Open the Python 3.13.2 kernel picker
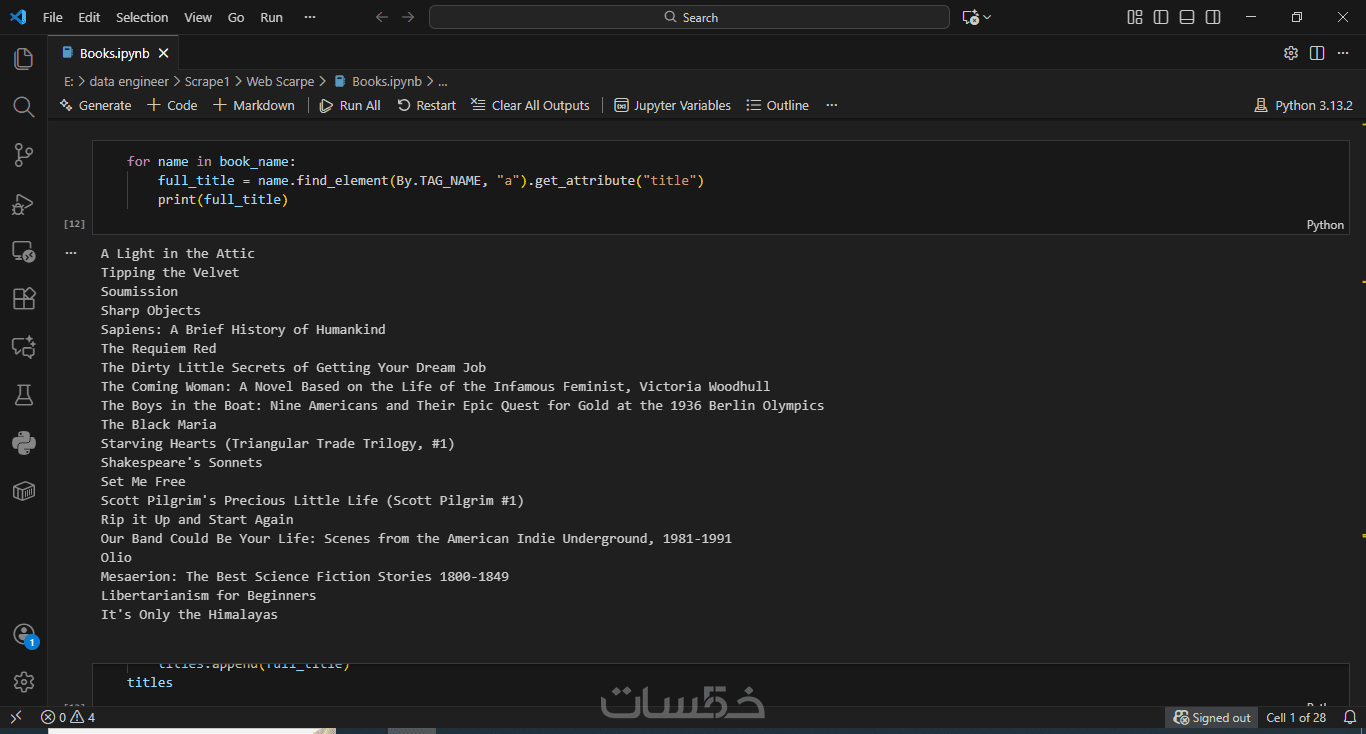Viewport: 1366px width, 734px height. [x=1303, y=105]
